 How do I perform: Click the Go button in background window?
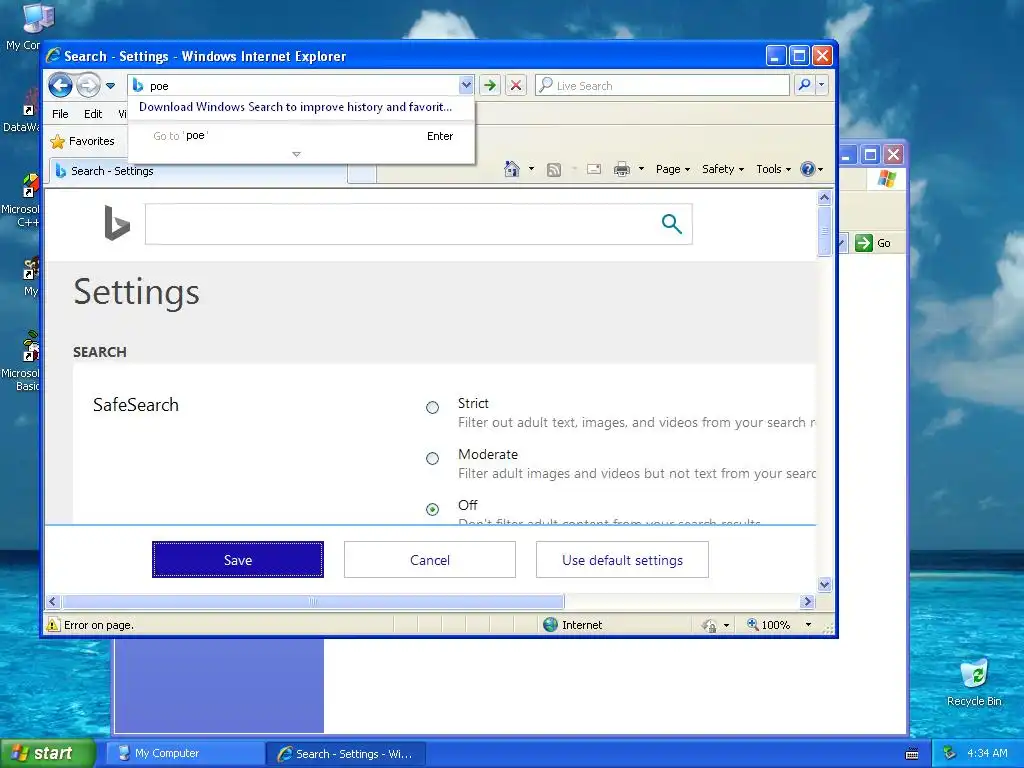pyautogui.click(x=873, y=243)
